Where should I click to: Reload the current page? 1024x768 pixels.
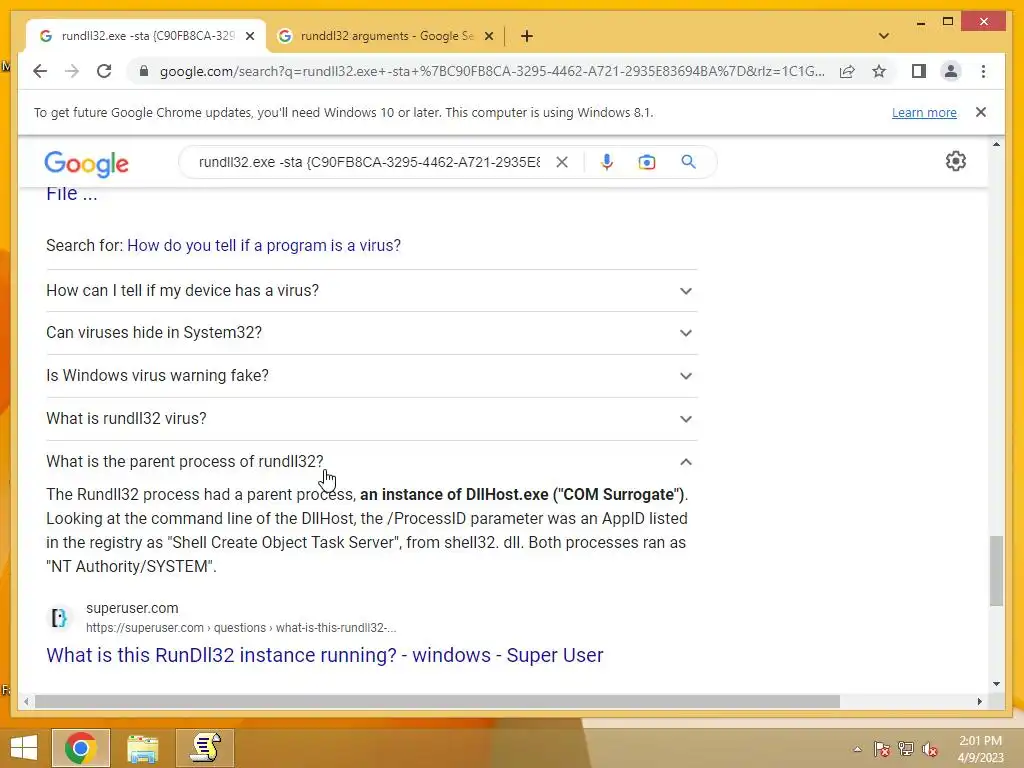104,71
